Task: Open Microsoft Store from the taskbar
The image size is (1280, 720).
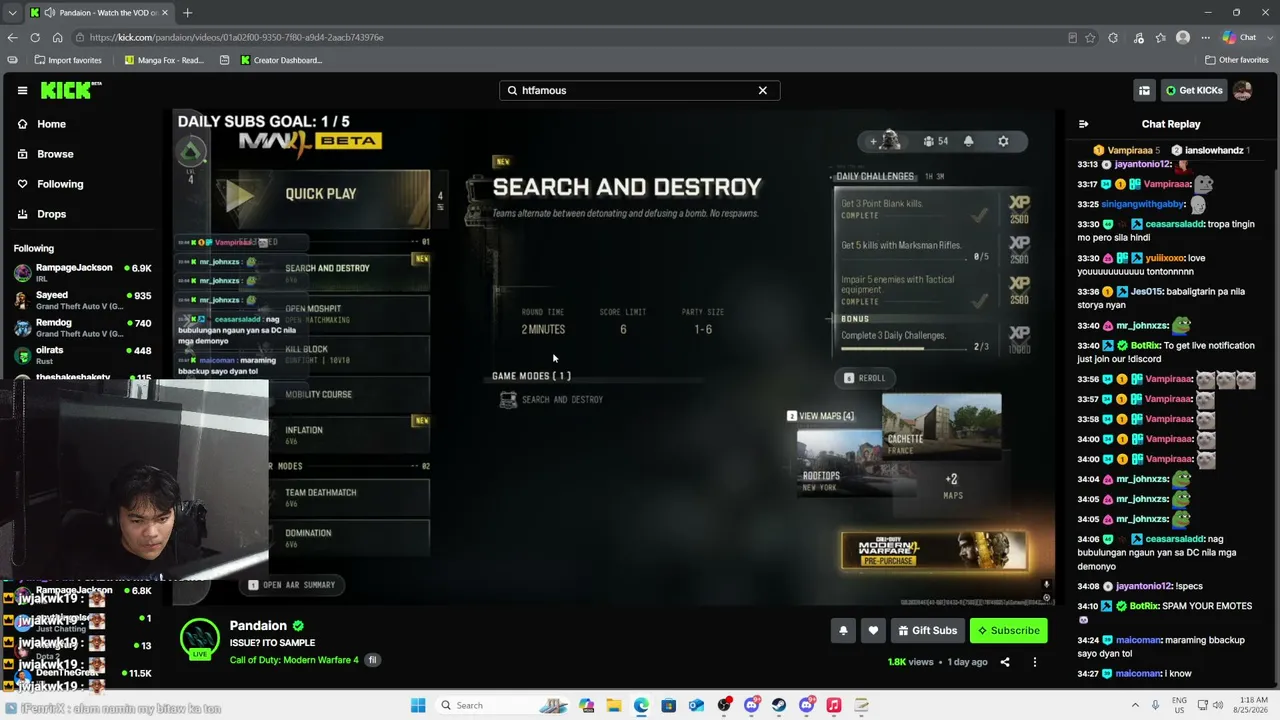Action: [x=669, y=706]
